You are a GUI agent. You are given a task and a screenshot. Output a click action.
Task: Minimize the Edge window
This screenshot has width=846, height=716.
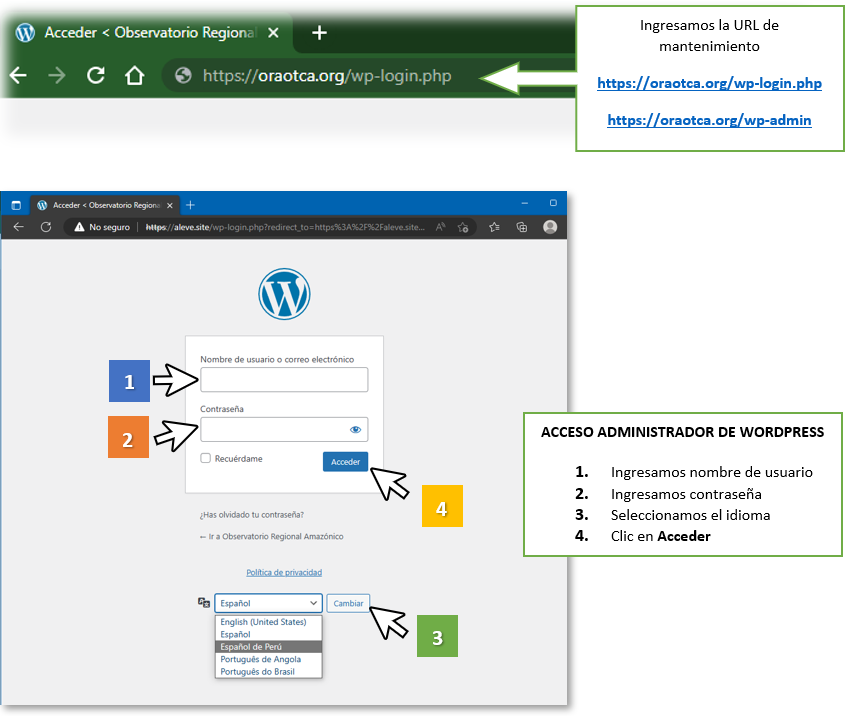tap(524, 203)
